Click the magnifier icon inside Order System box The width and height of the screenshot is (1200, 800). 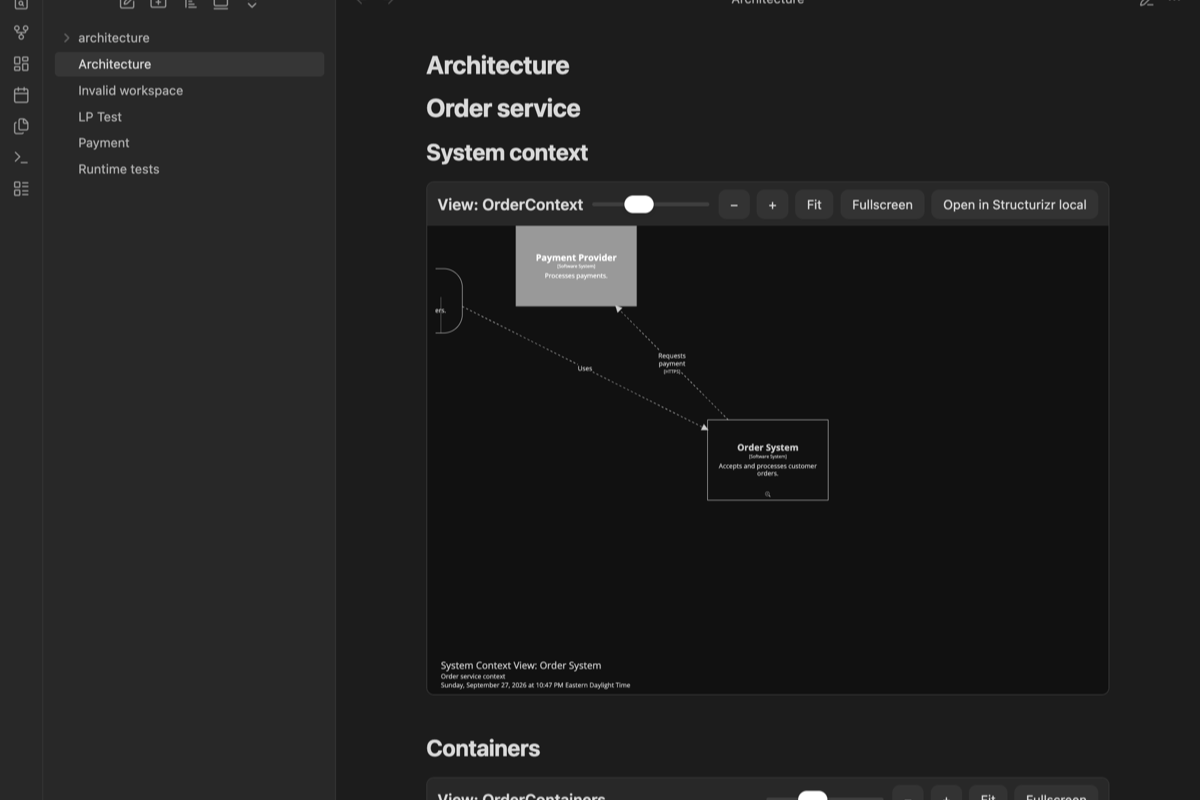[x=768, y=494]
